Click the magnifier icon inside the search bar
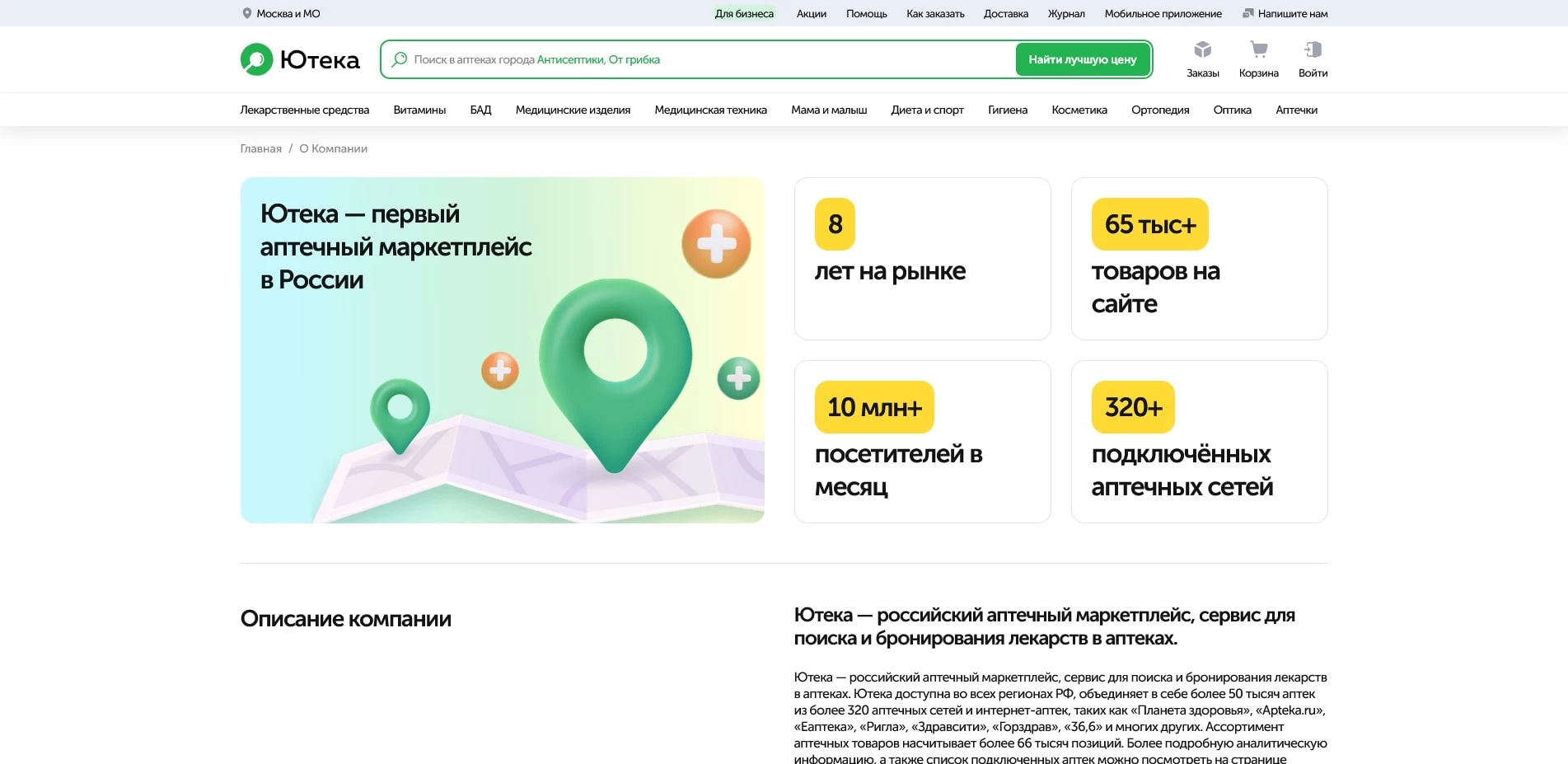The height and width of the screenshot is (764, 1568). click(x=400, y=59)
